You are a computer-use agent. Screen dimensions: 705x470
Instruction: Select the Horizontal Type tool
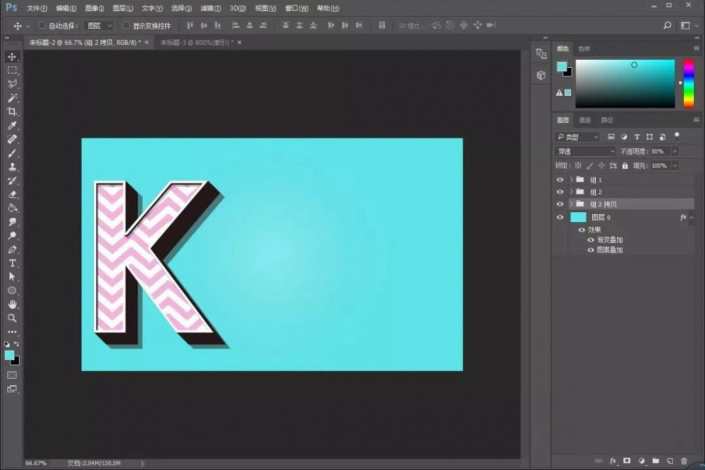click(x=12, y=263)
